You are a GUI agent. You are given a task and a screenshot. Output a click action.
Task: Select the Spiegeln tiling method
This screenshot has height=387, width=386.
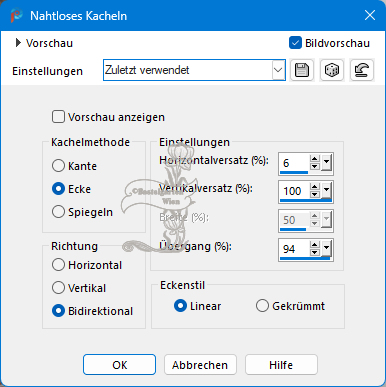pos(58,212)
